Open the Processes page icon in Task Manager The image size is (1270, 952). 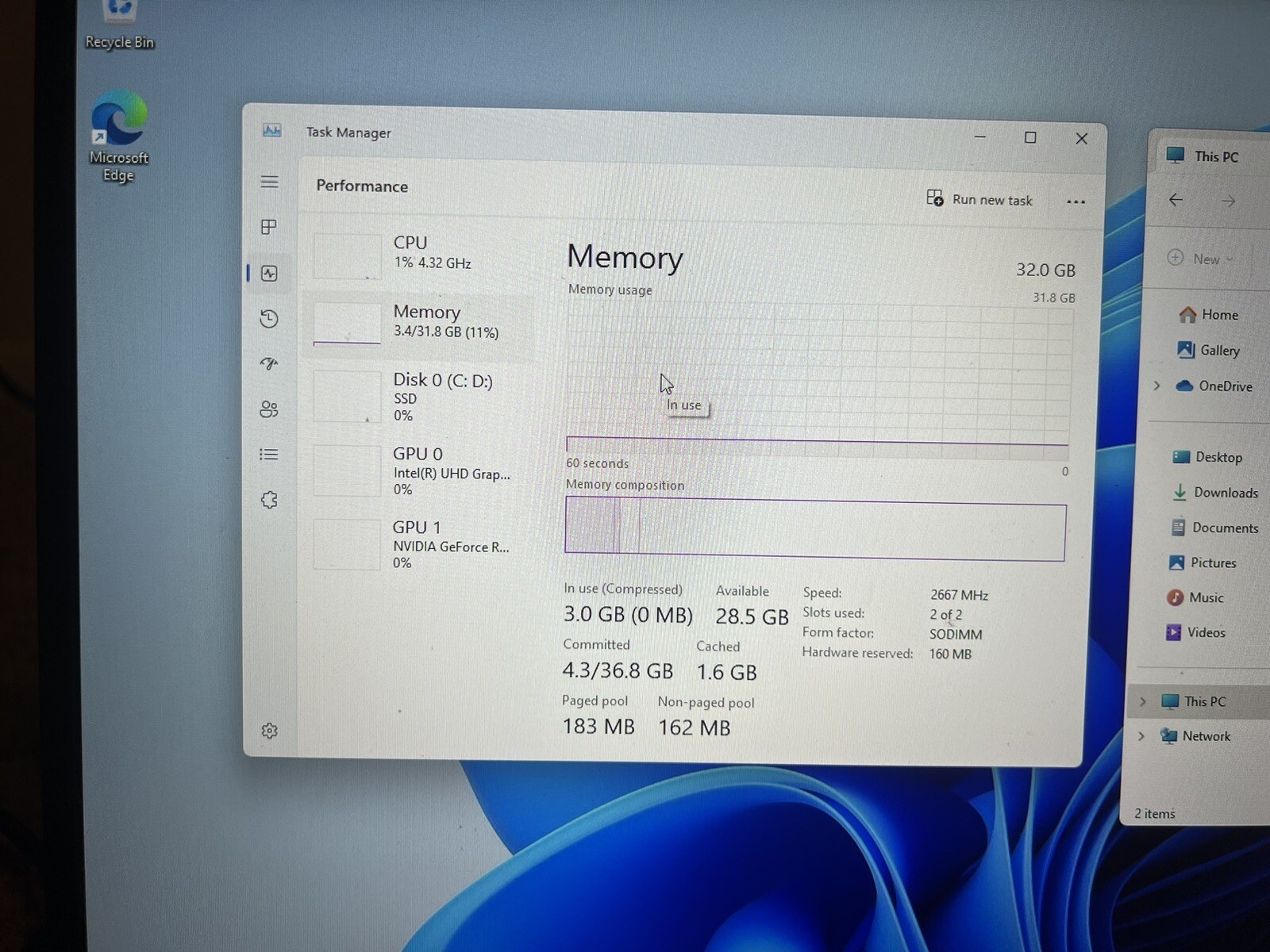[x=269, y=227]
